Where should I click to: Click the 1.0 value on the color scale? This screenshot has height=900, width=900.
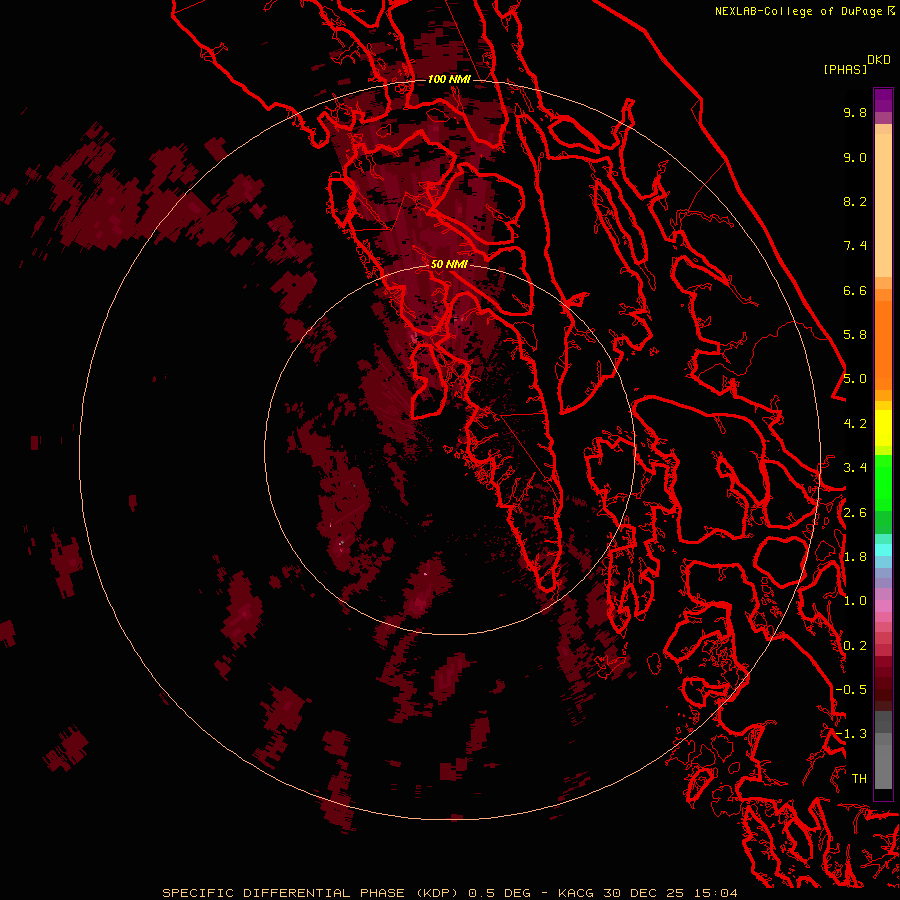[855, 601]
